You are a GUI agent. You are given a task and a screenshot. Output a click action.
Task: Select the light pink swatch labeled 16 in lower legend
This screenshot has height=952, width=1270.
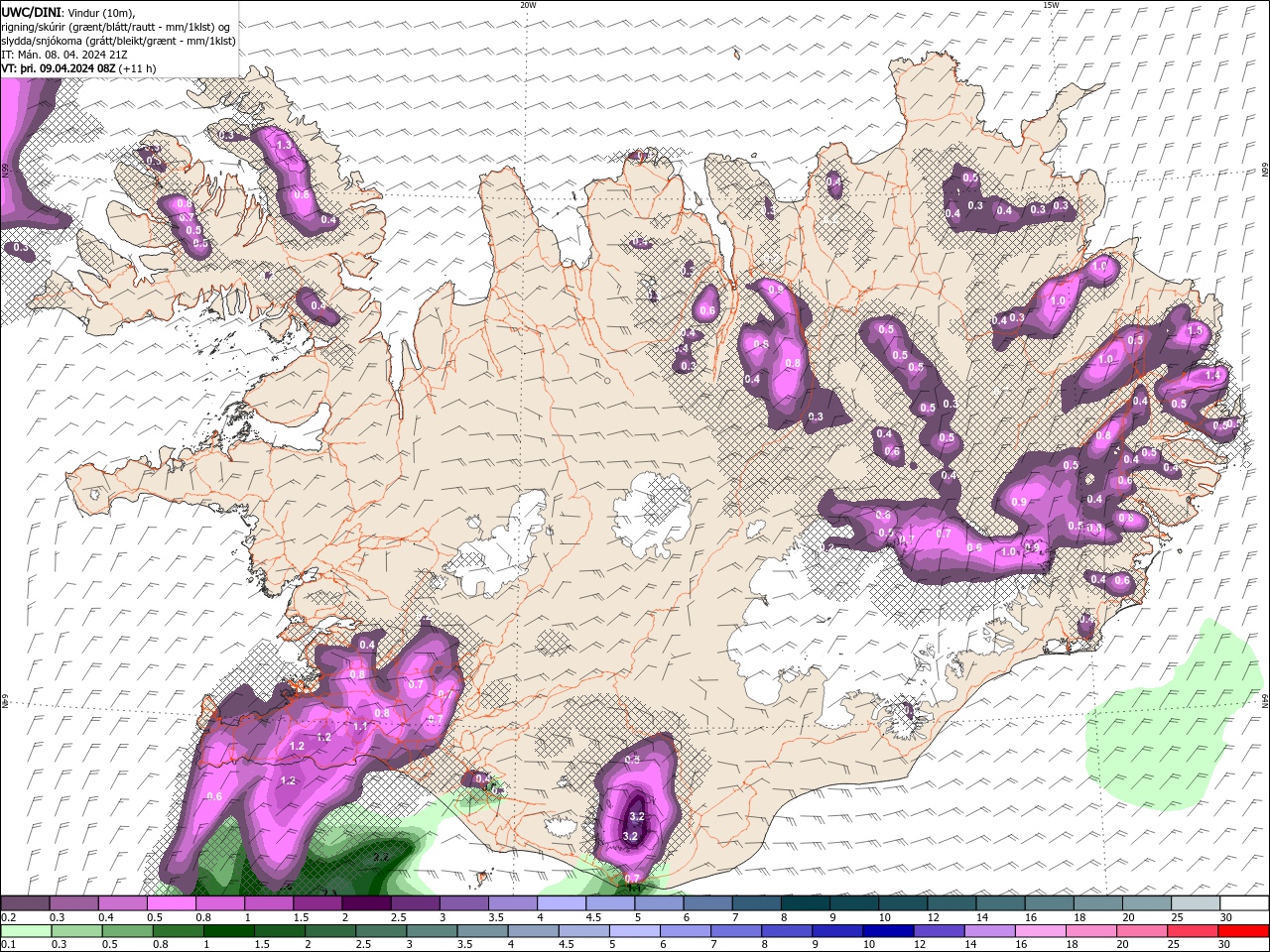click(1041, 931)
